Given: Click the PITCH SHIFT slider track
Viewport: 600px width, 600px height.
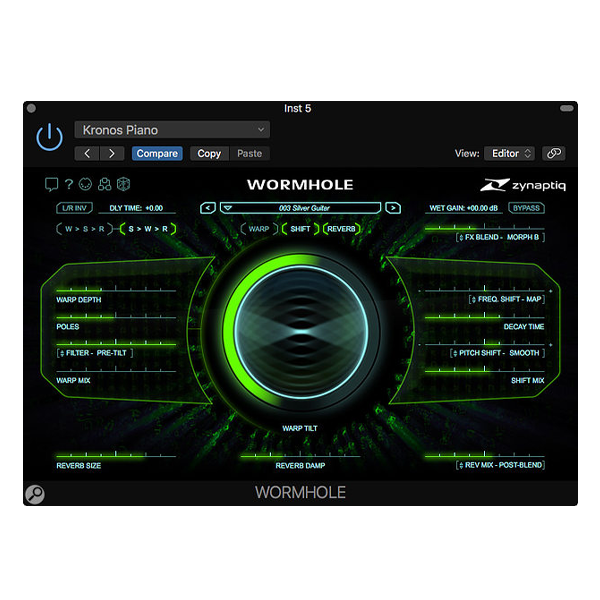Looking at the screenshot, I should point(484,343).
